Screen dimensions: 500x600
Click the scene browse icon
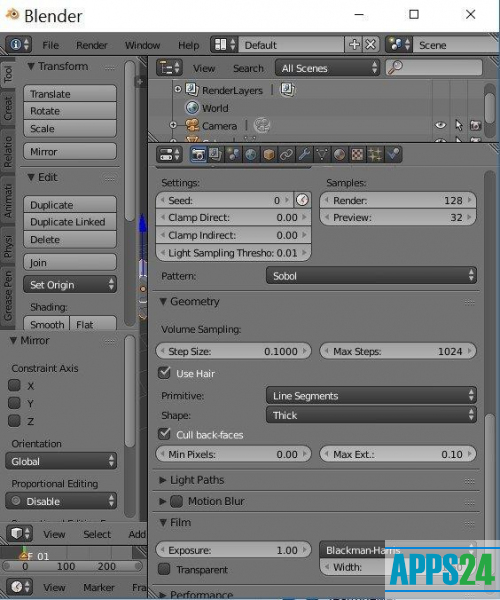coord(399,45)
